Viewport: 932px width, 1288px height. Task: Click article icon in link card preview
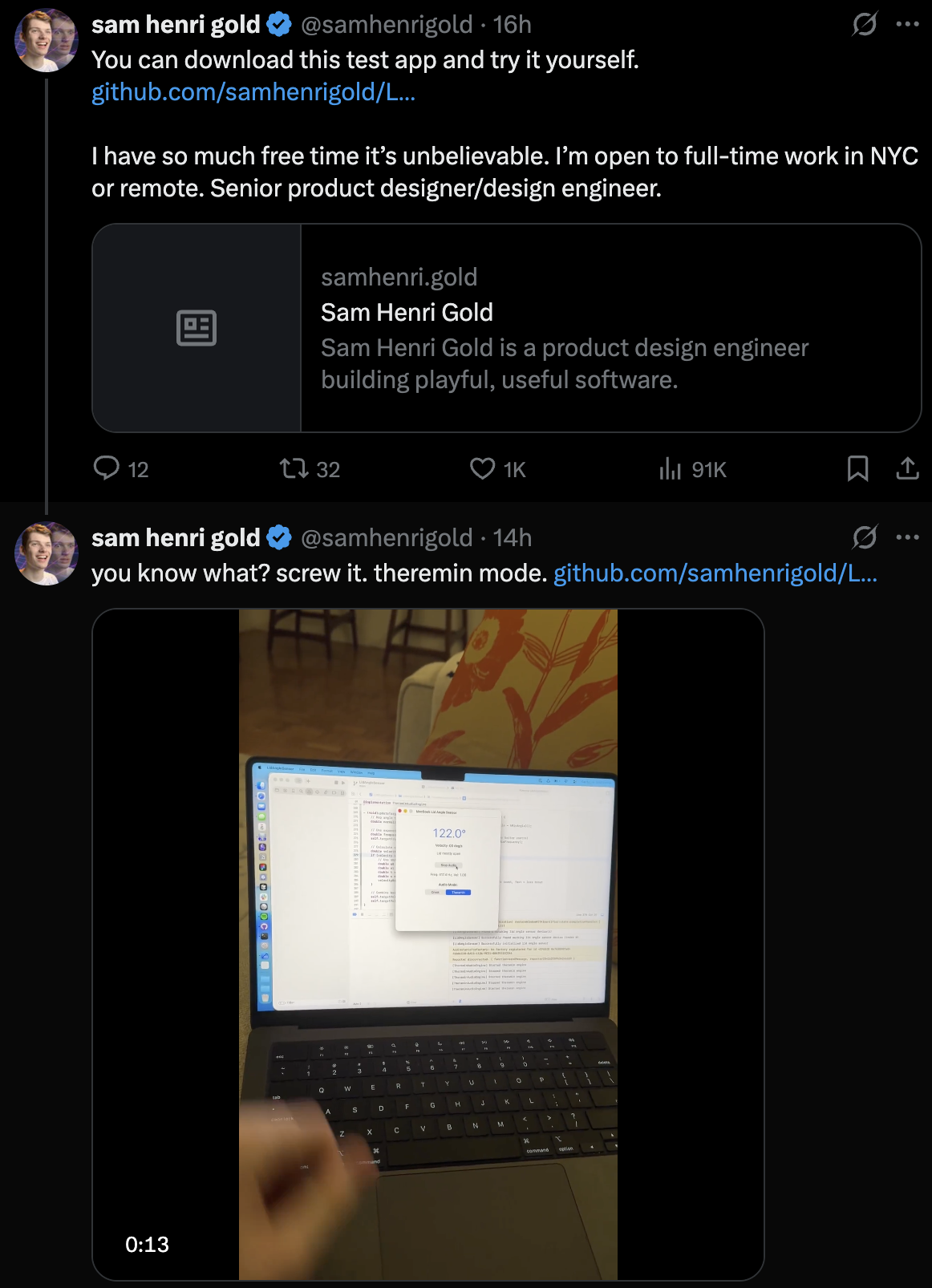[x=197, y=328]
